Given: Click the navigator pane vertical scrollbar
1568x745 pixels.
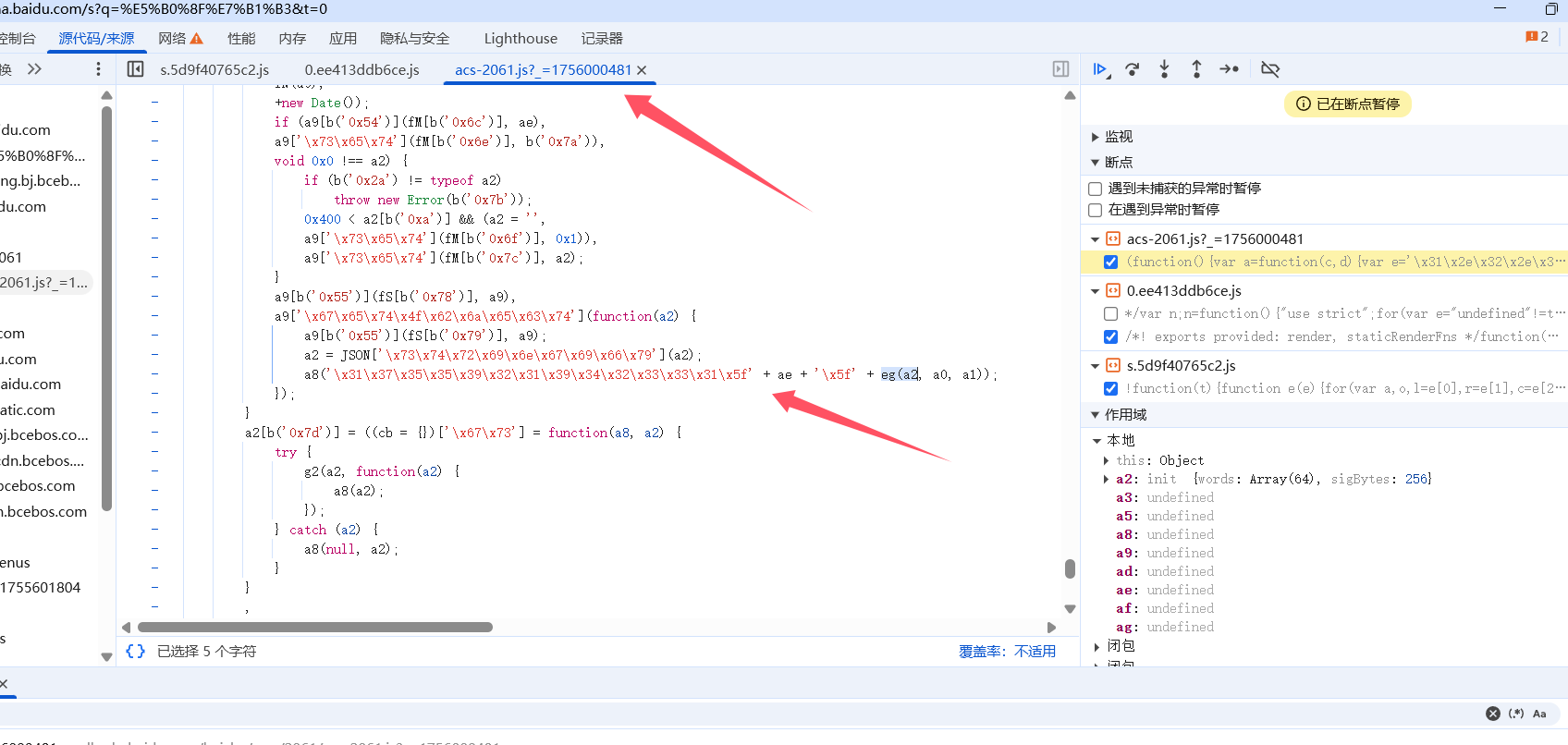Looking at the screenshot, I should pyautogui.click(x=106, y=309).
